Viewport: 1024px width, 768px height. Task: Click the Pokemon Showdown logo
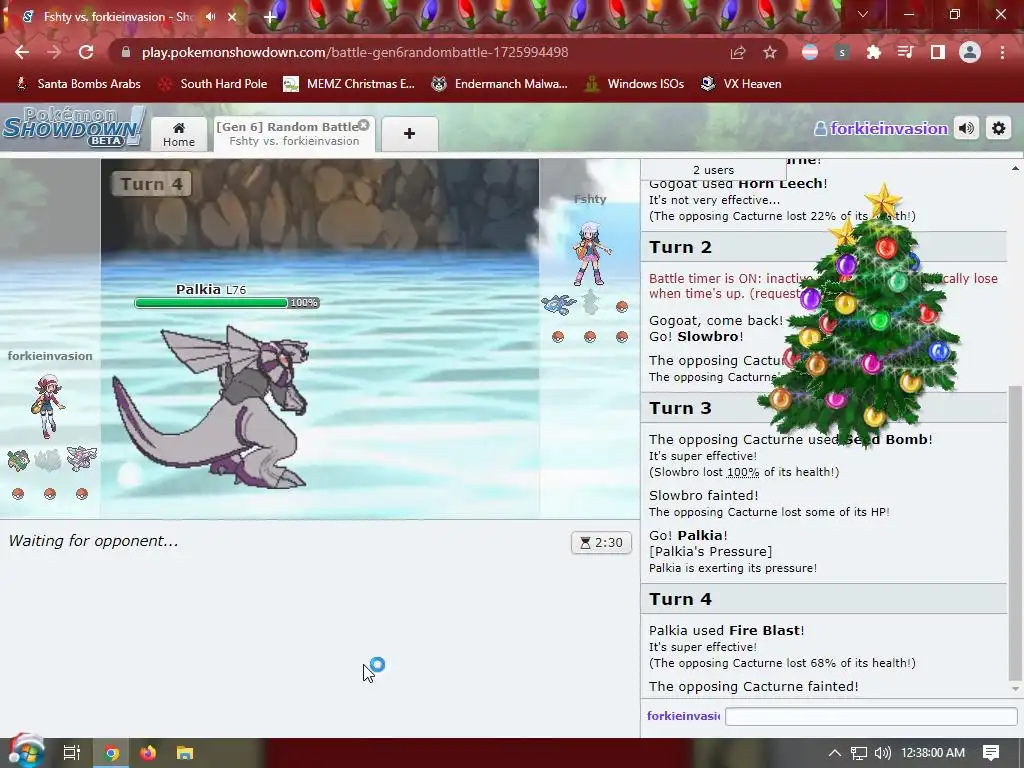73,127
